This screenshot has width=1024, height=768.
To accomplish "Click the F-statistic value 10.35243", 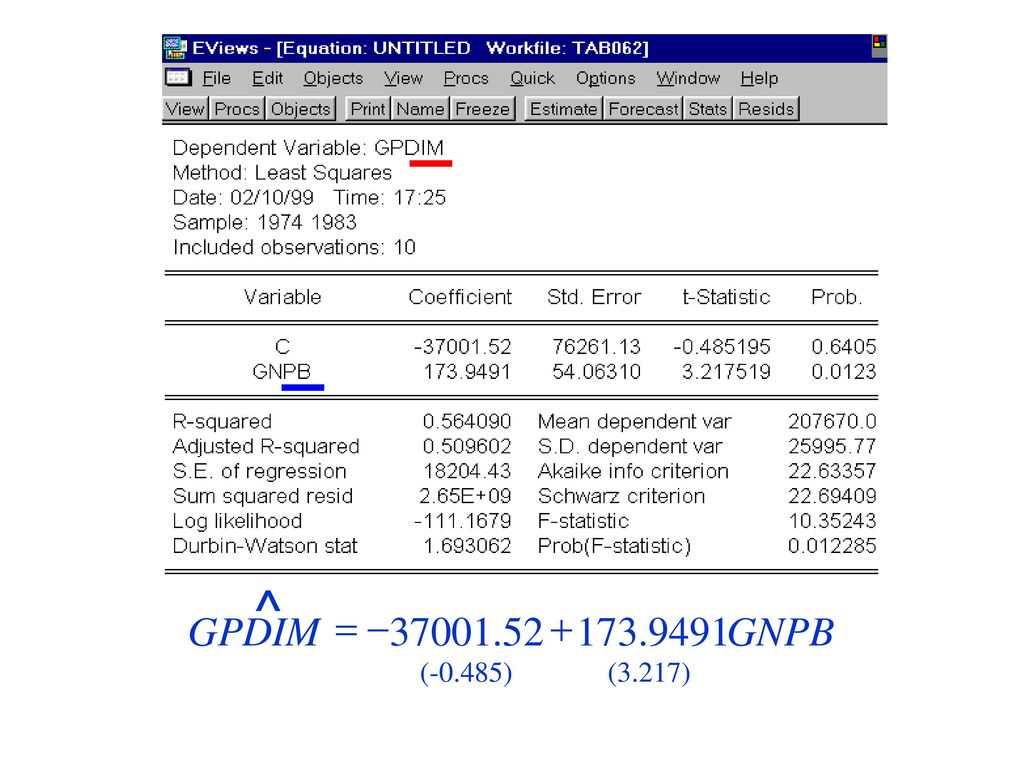I will point(833,520).
